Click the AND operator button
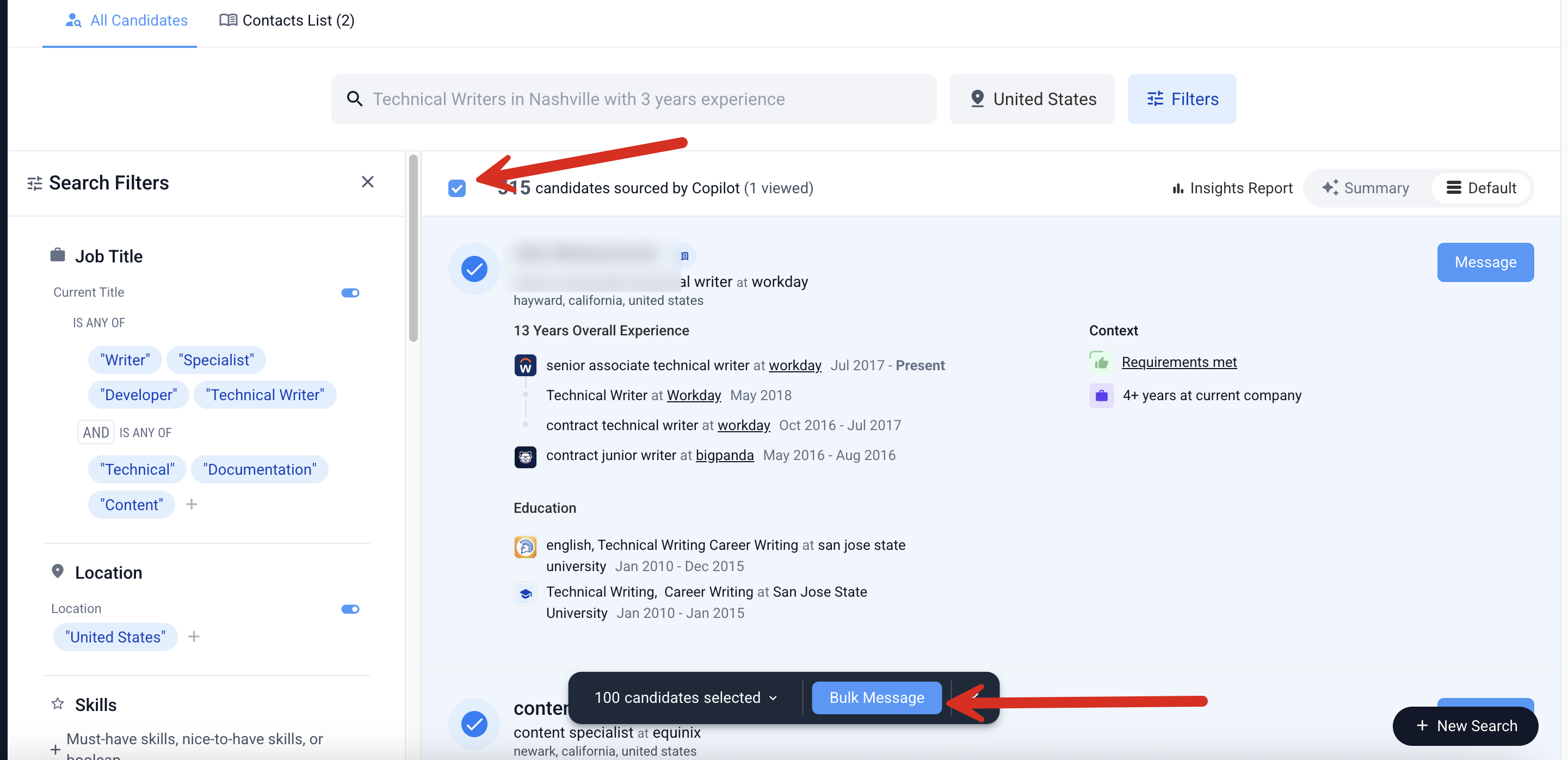The width and height of the screenshot is (1568, 760). pos(96,432)
